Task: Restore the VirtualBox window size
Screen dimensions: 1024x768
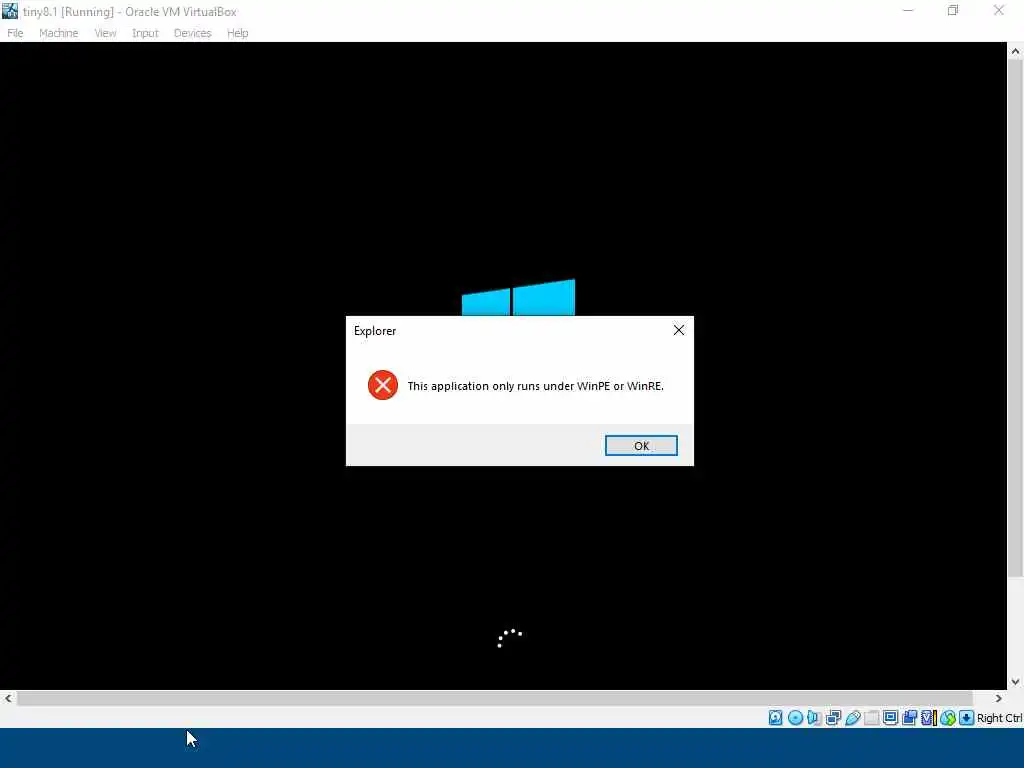Action: coord(953,10)
